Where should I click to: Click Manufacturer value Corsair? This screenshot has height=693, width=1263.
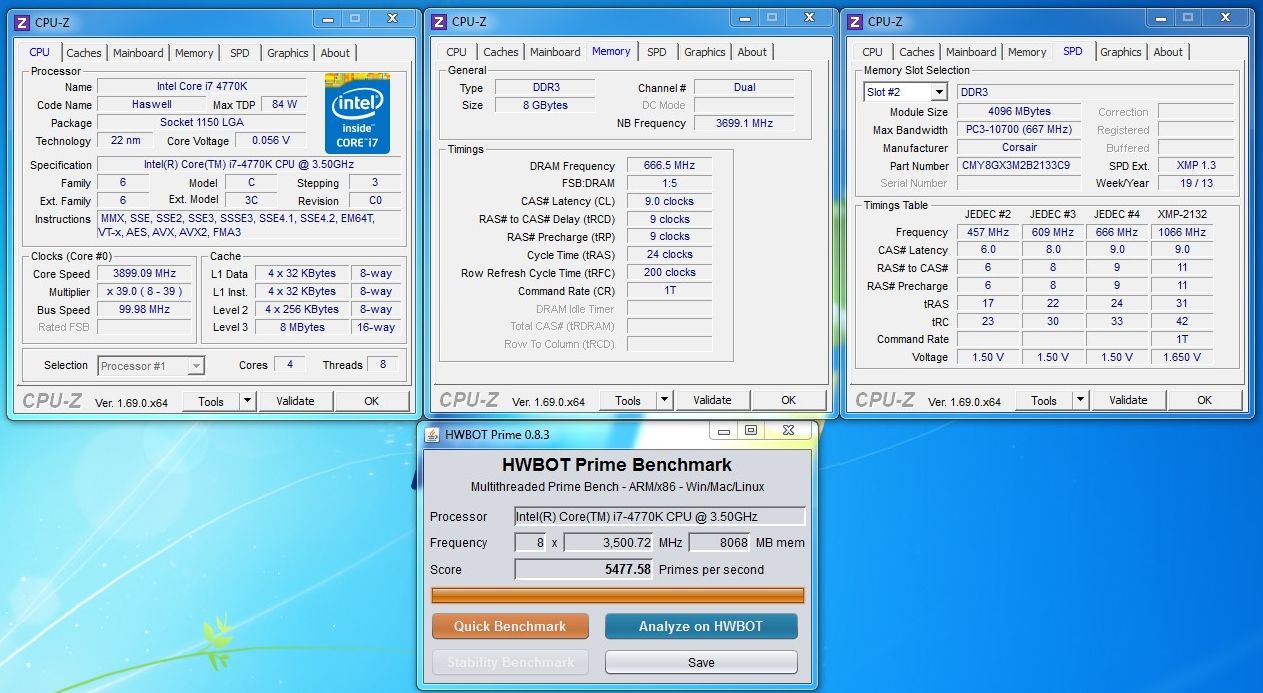pyautogui.click(x=1019, y=148)
